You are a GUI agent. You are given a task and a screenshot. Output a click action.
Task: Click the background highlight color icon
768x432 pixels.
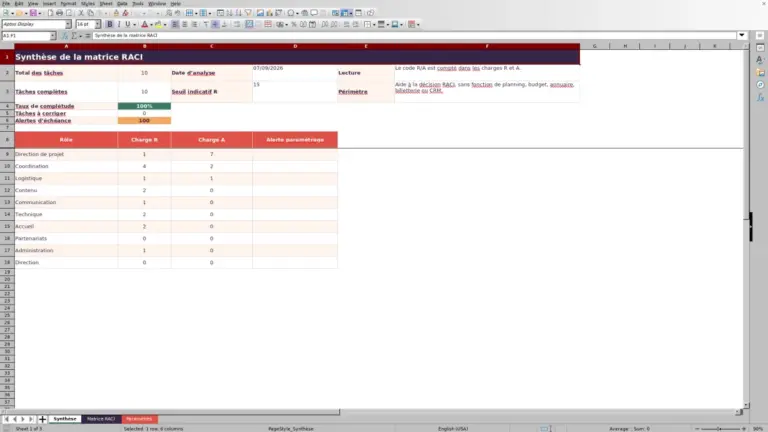(158, 24)
